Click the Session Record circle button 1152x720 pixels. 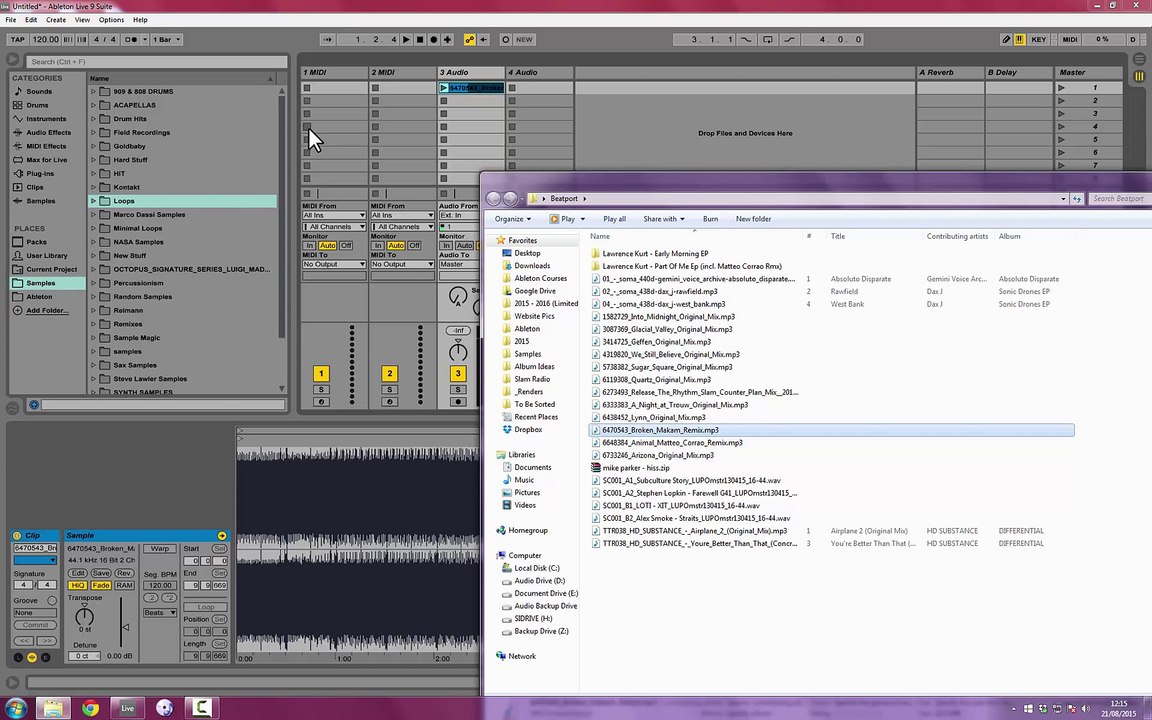coord(505,40)
